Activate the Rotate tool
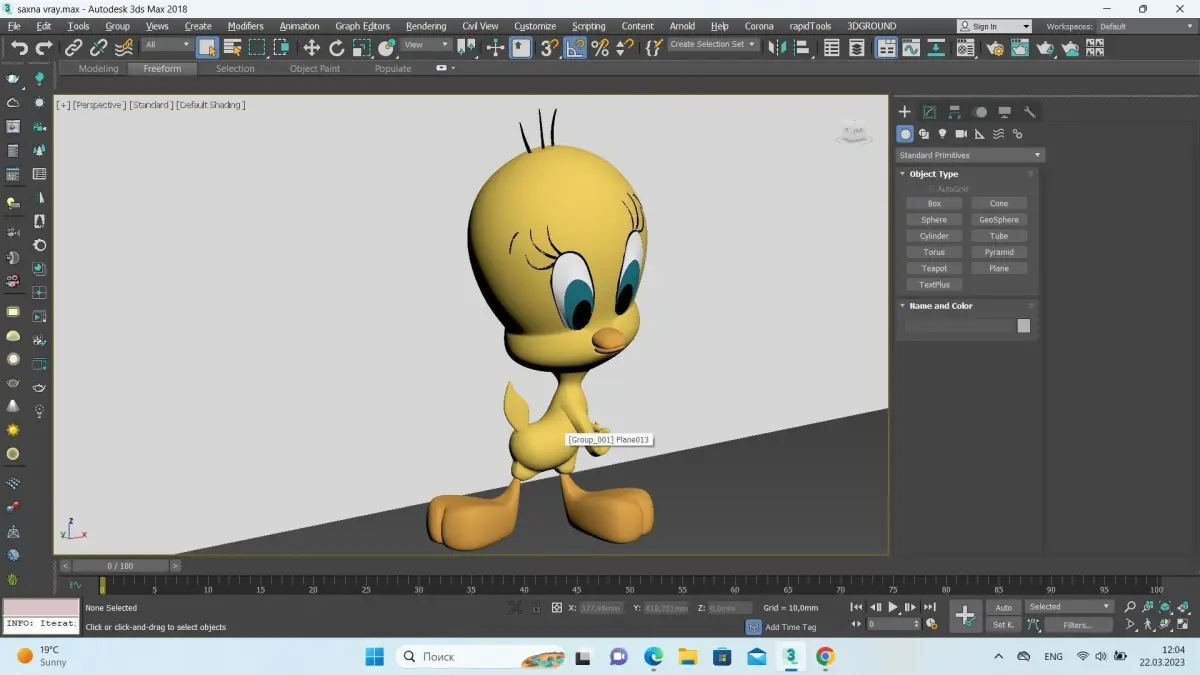The height and width of the screenshot is (675, 1200). pyautogui.click(x=337, y=47)
